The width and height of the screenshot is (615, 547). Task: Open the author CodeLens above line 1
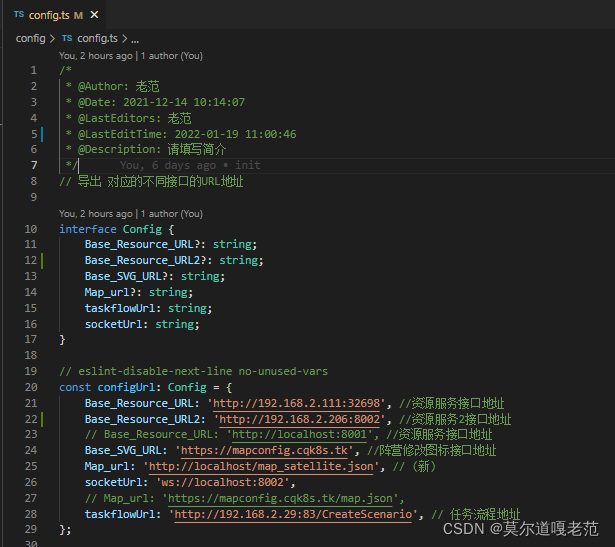[x=130, y=56]
